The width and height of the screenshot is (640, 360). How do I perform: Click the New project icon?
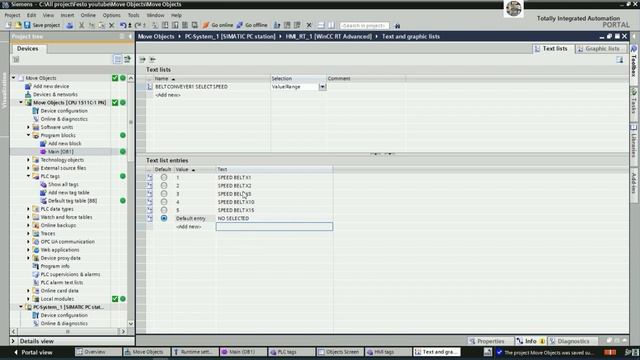tap(9, 25)
